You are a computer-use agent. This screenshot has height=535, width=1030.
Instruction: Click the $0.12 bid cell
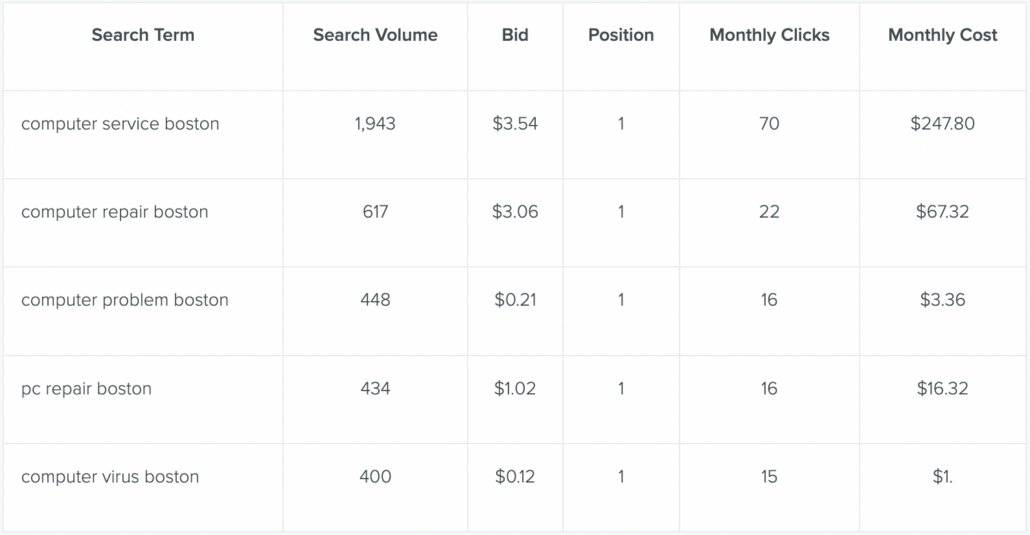click(515, 477)
